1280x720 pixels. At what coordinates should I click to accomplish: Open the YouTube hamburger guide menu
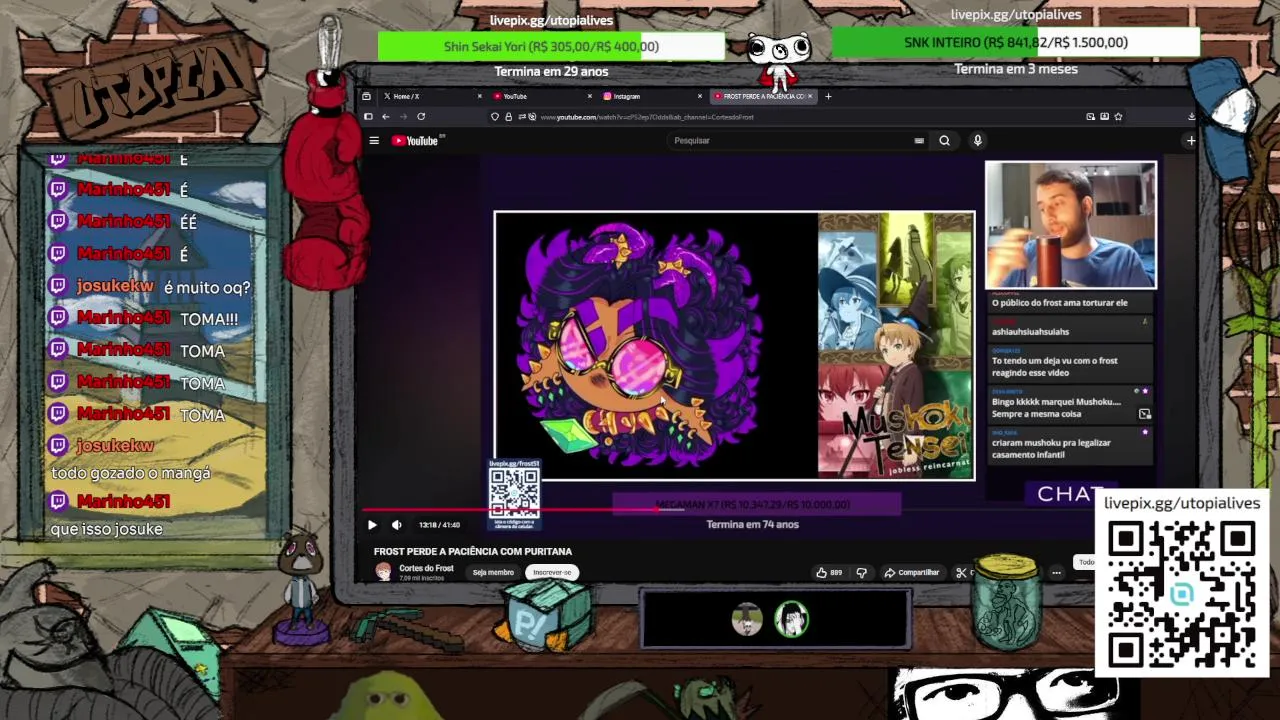click(374, 141)
